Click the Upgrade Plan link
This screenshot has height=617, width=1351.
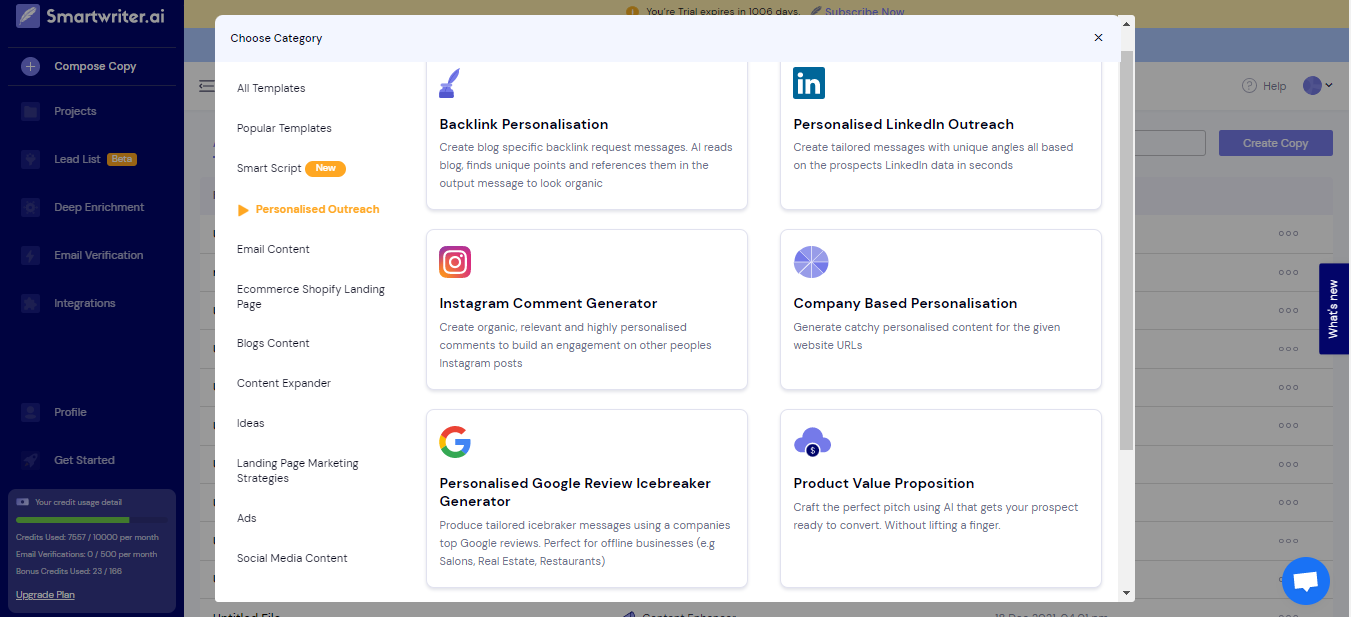coord(45,594)
